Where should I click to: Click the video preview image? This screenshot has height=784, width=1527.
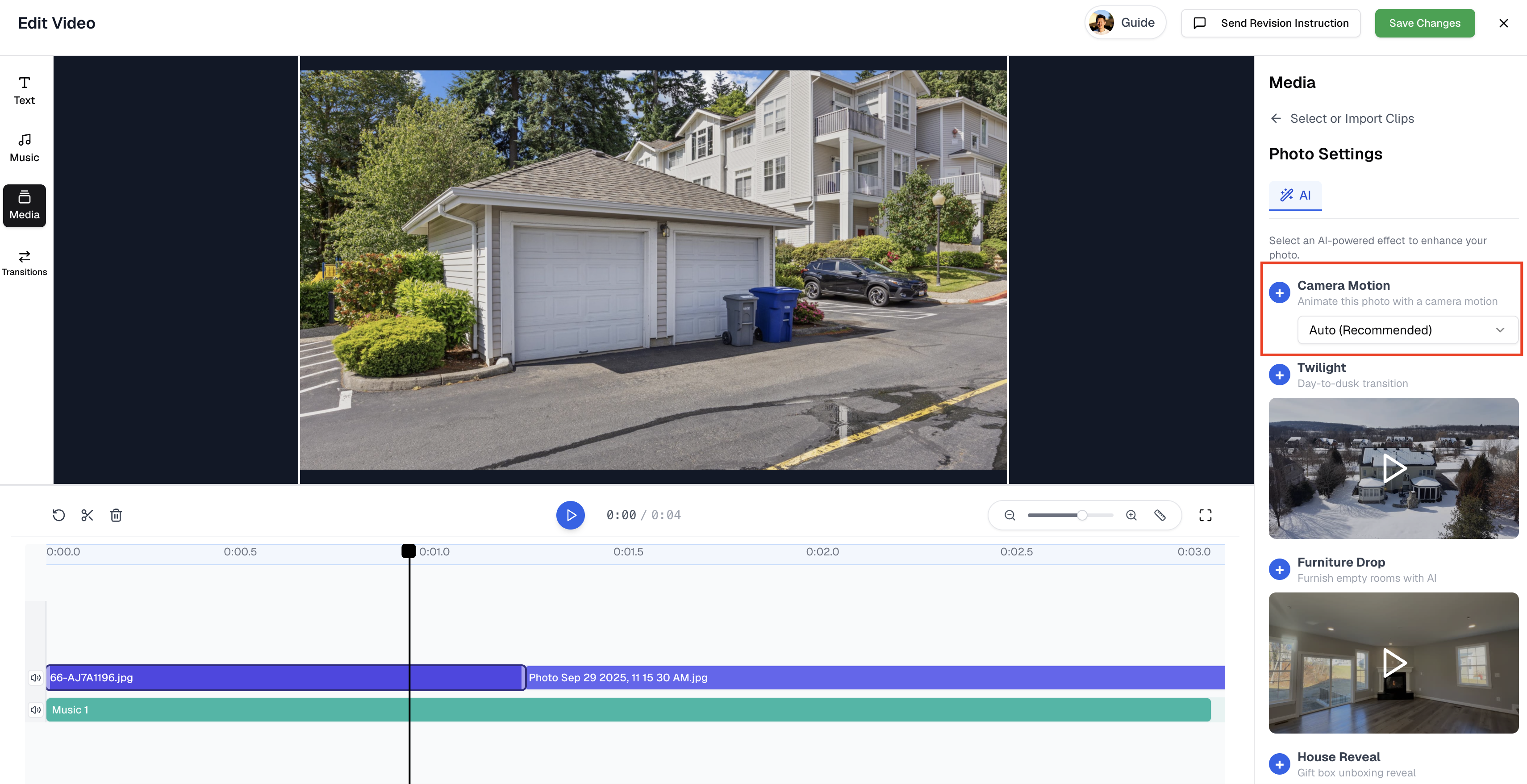click(x=653, y=270)
